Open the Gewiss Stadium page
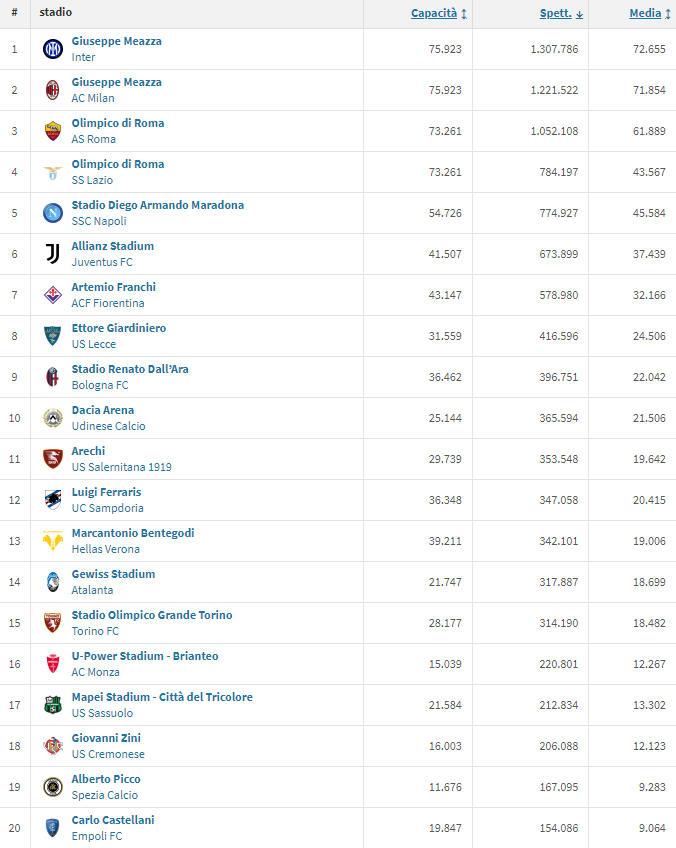 coord(113,574)
